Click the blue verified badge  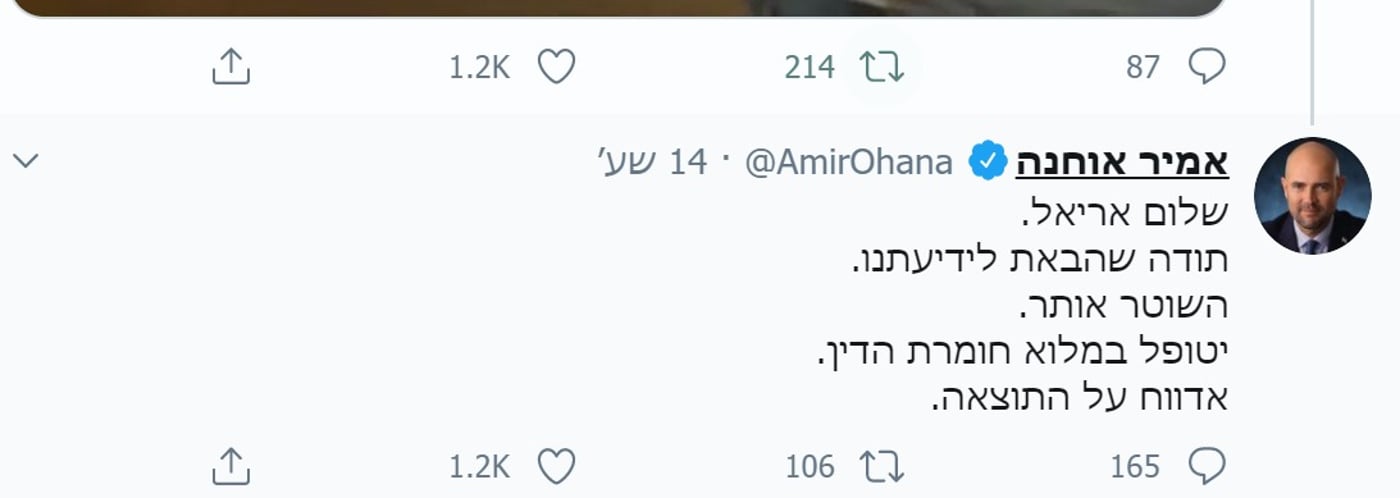(989, 162)
